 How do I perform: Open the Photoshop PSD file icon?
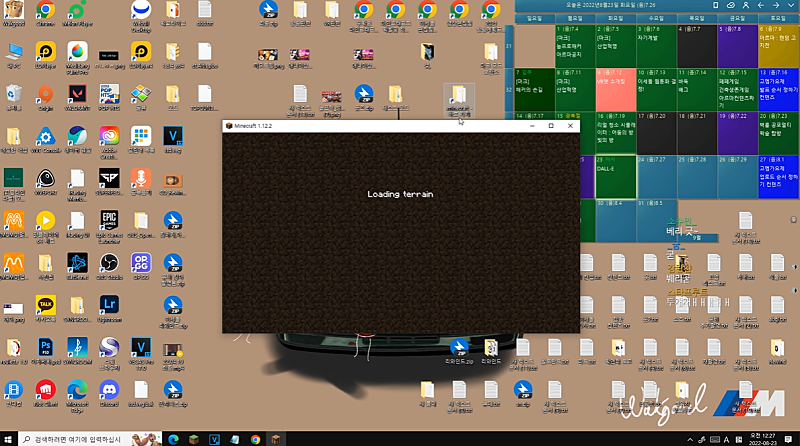click(45, 352)
